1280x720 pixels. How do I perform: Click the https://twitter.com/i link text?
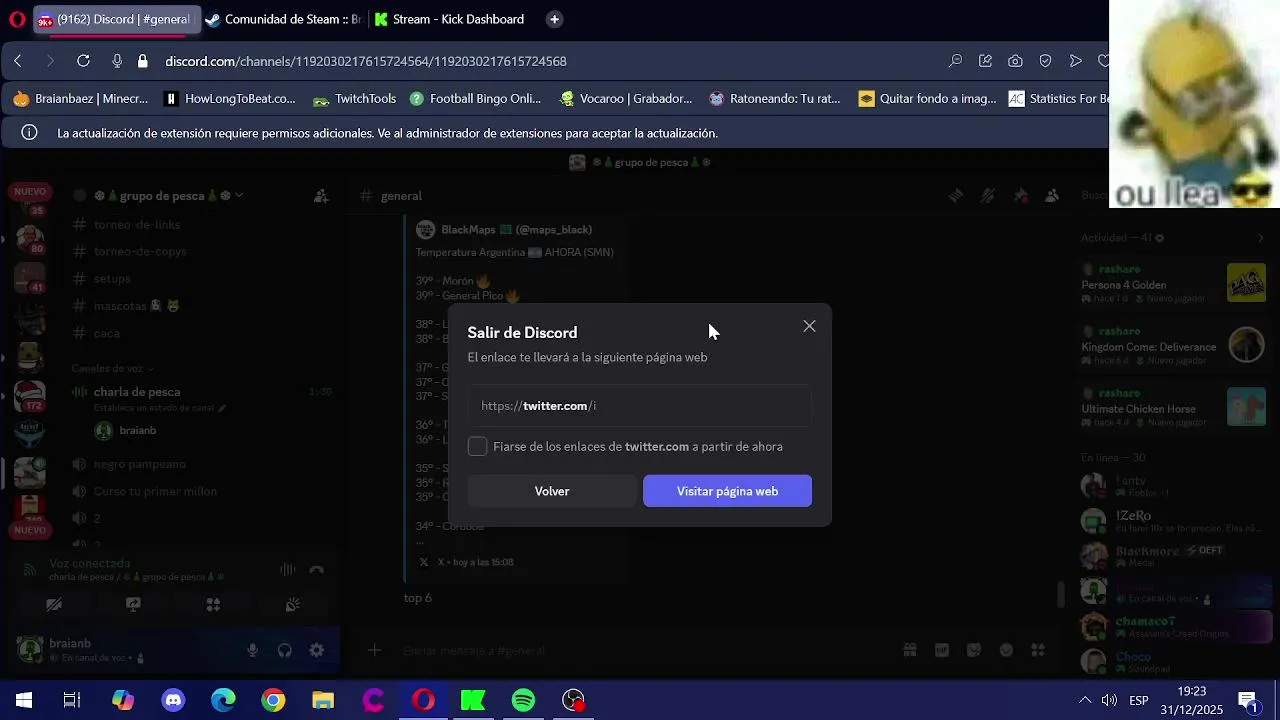[x=538, y=406]
